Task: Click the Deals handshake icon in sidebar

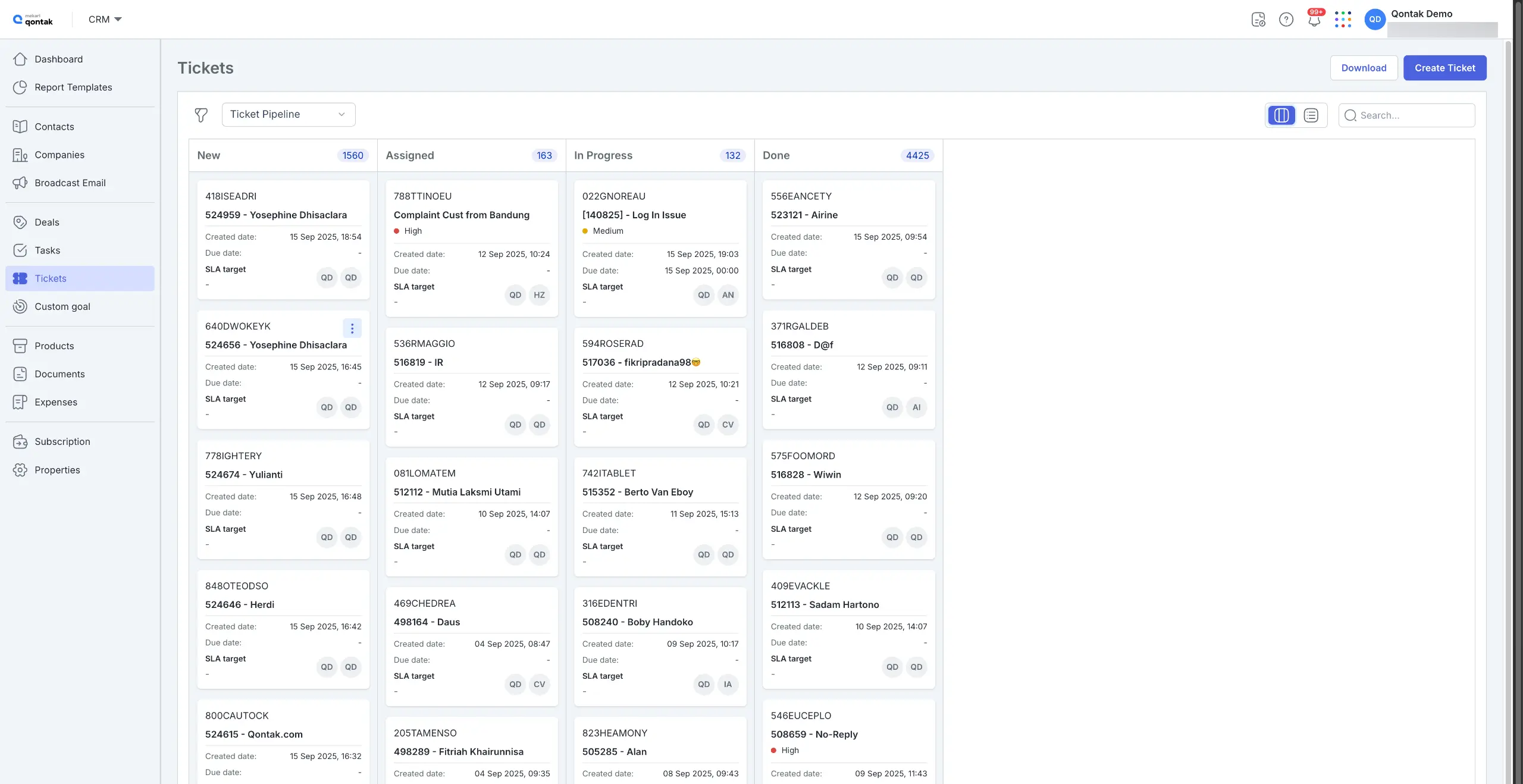Action: tap(20, 222)
